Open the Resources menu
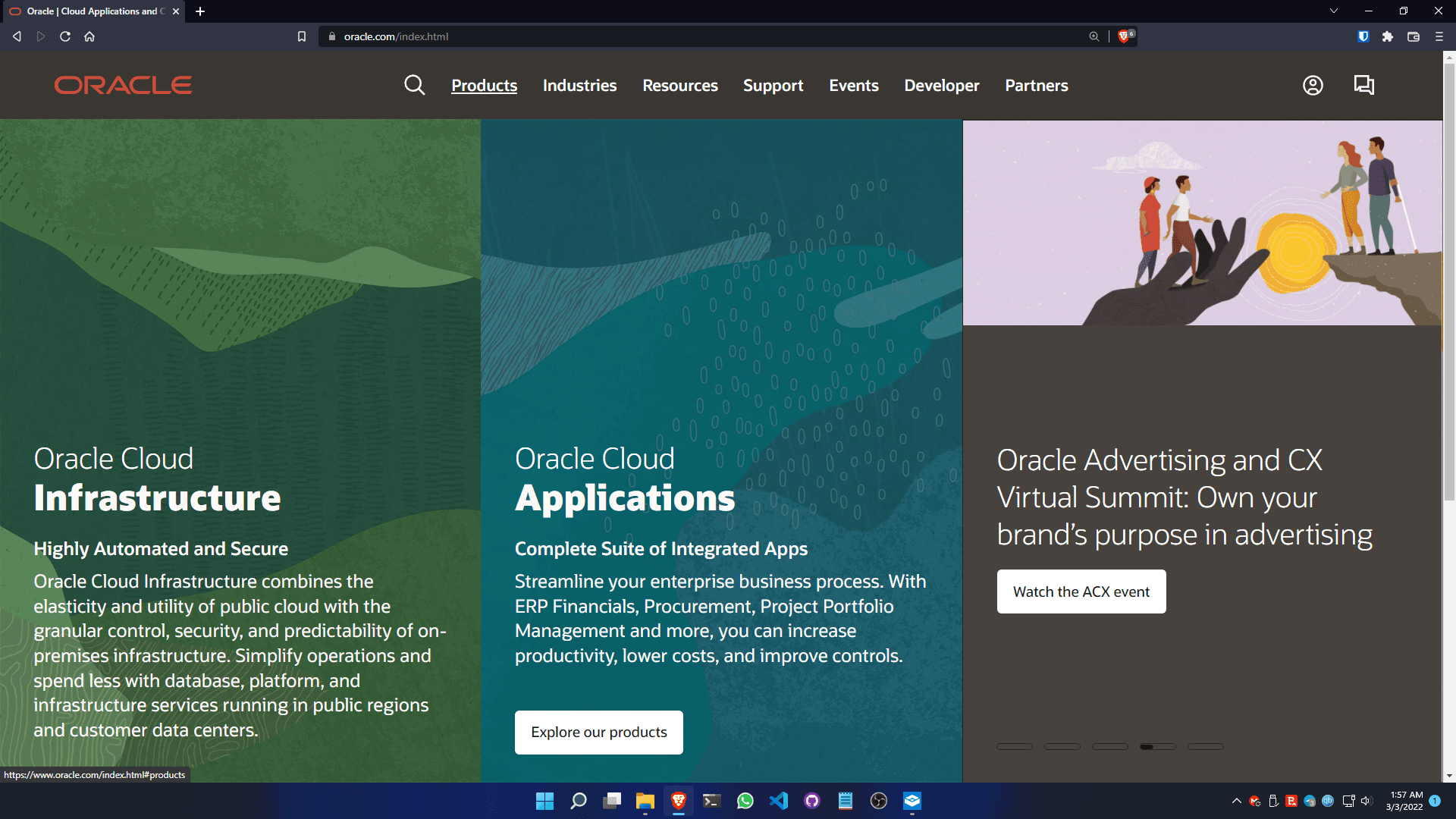1456x819 pixels. click(x=680, y=86)
